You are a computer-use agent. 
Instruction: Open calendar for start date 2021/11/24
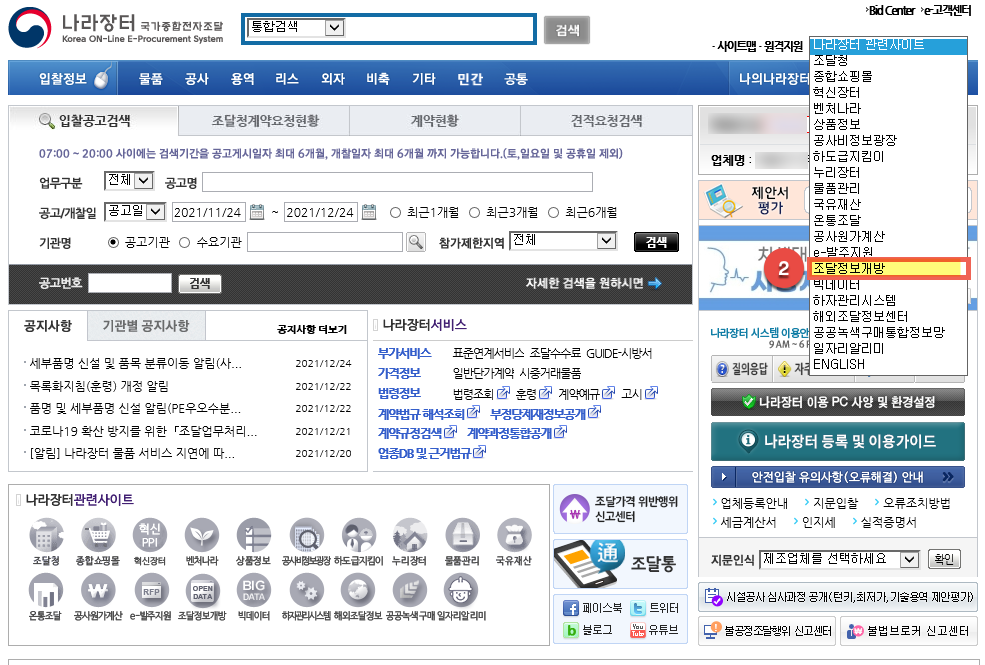coord(257,212)
